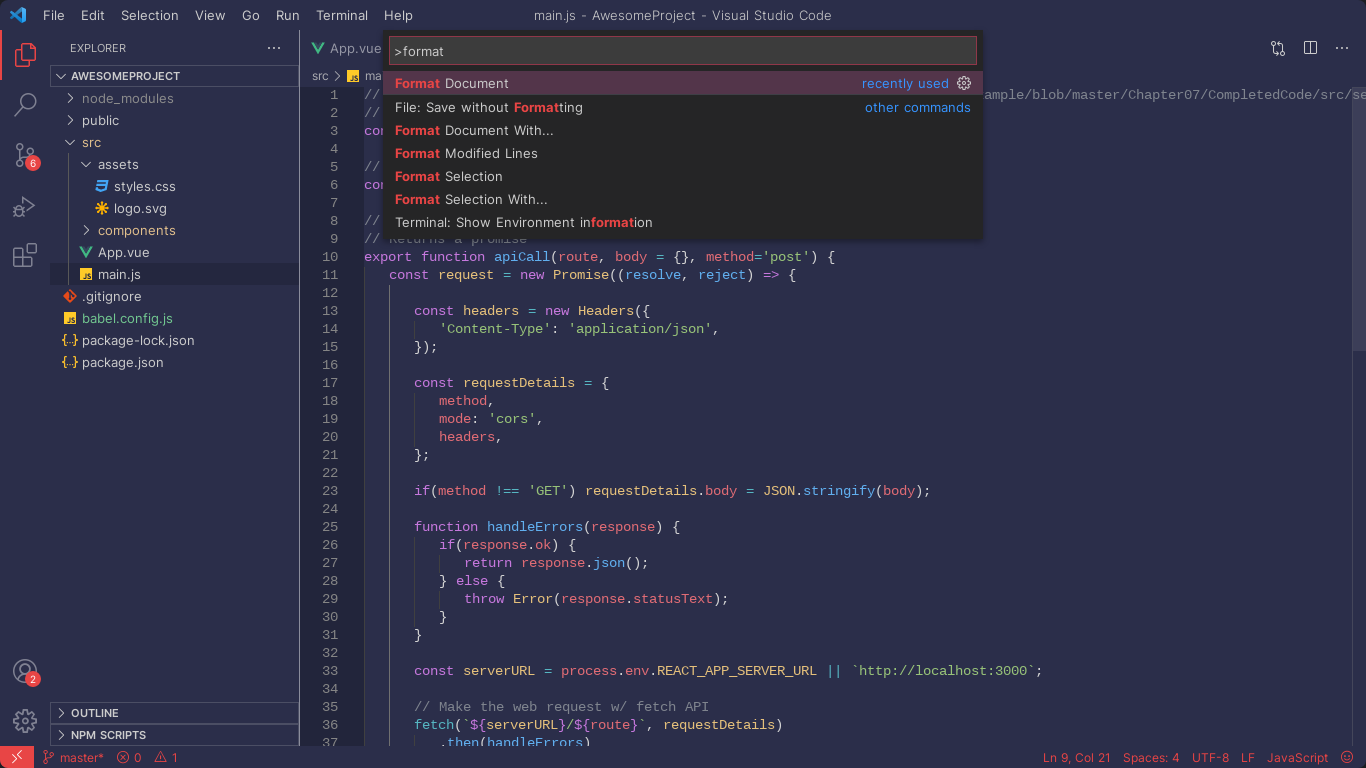Choose Format Document With... command
This screenshot has width=1366, height=768.
click(683, 130)
